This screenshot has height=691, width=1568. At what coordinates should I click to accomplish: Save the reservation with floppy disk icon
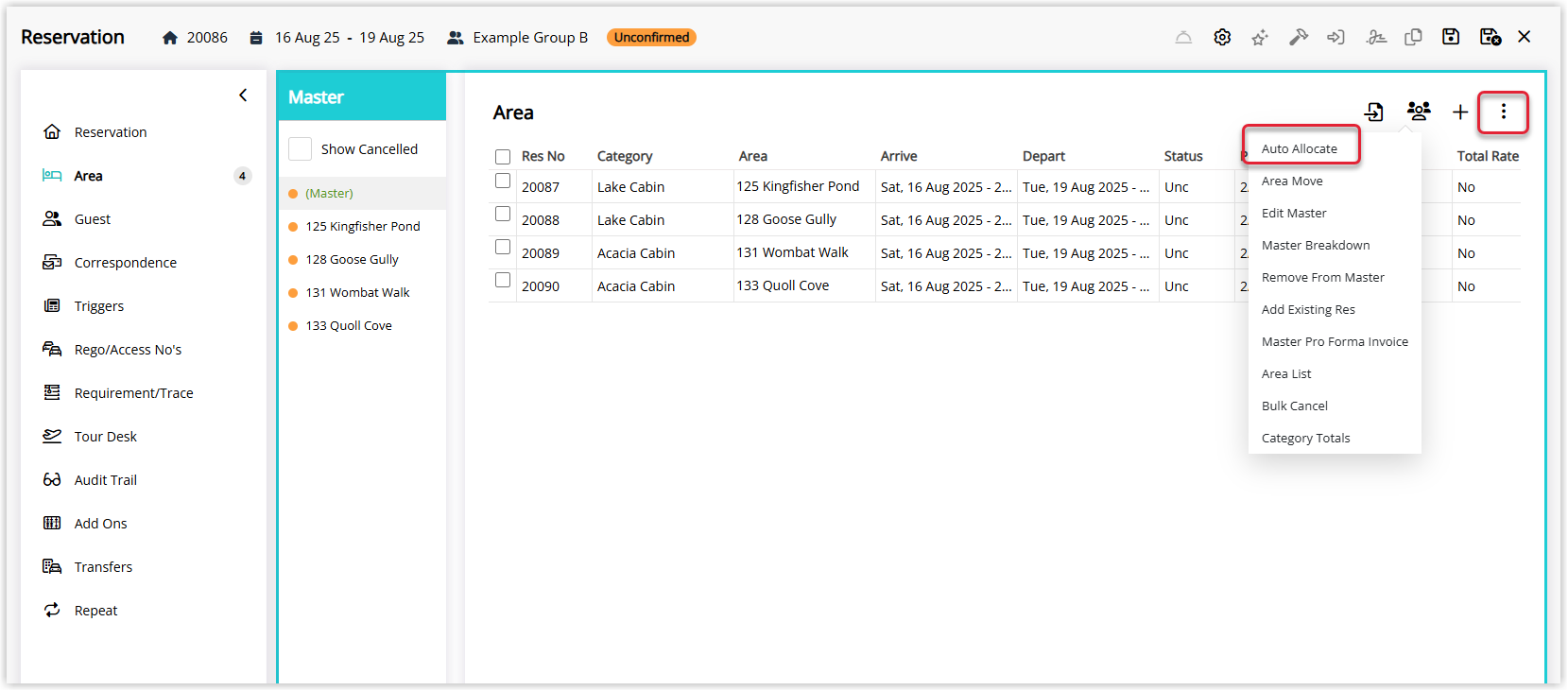[x=1451, y=37]
